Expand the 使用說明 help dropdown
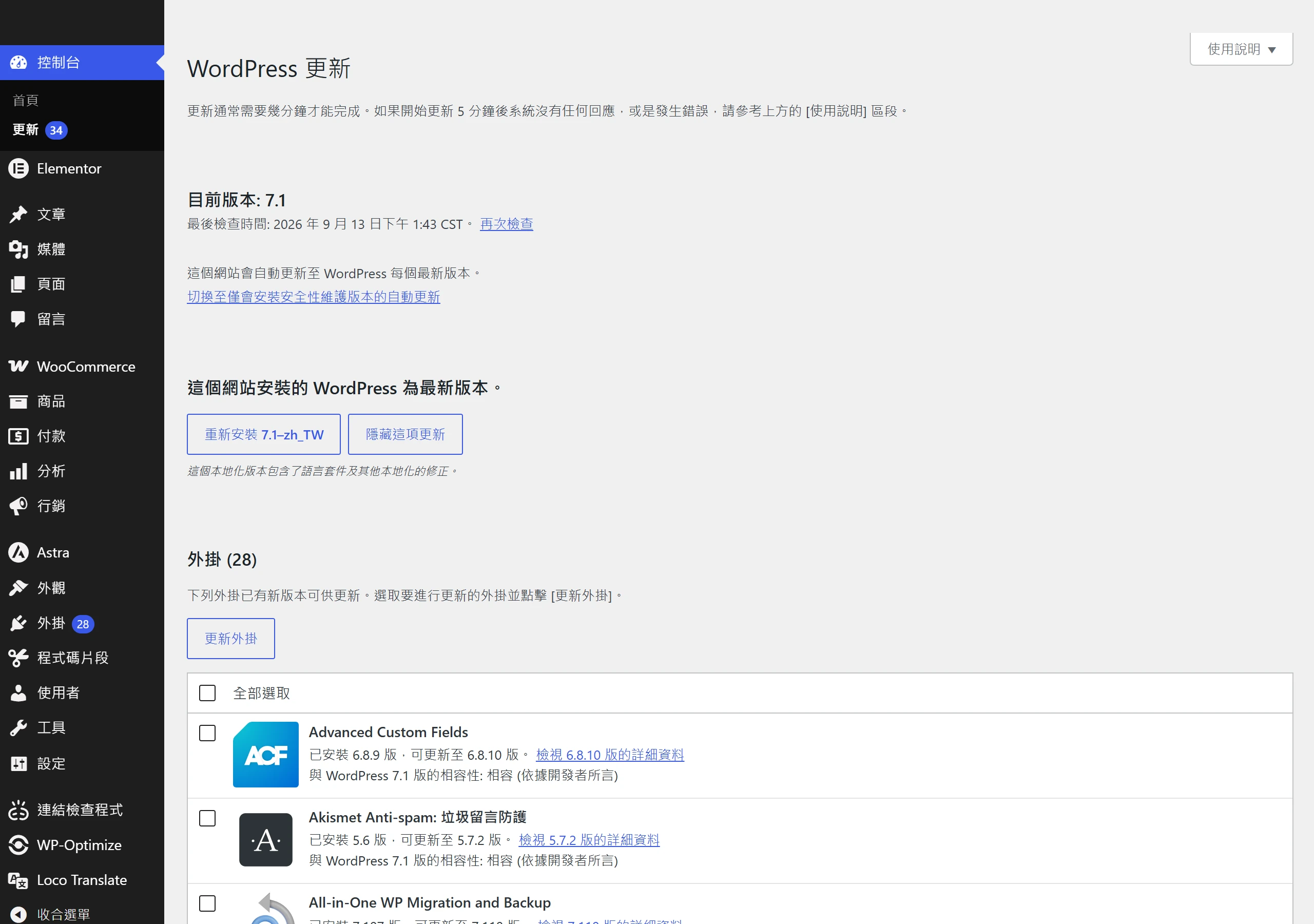Viewport: 1314px width, 924px height. (x=1241, y=49)
